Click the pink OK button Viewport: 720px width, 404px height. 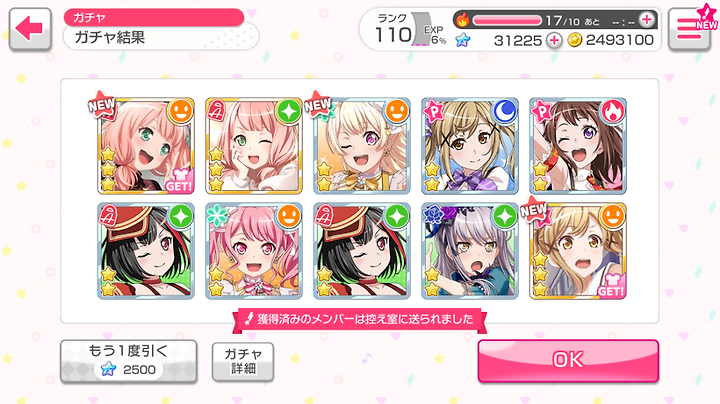coord(568,360)
